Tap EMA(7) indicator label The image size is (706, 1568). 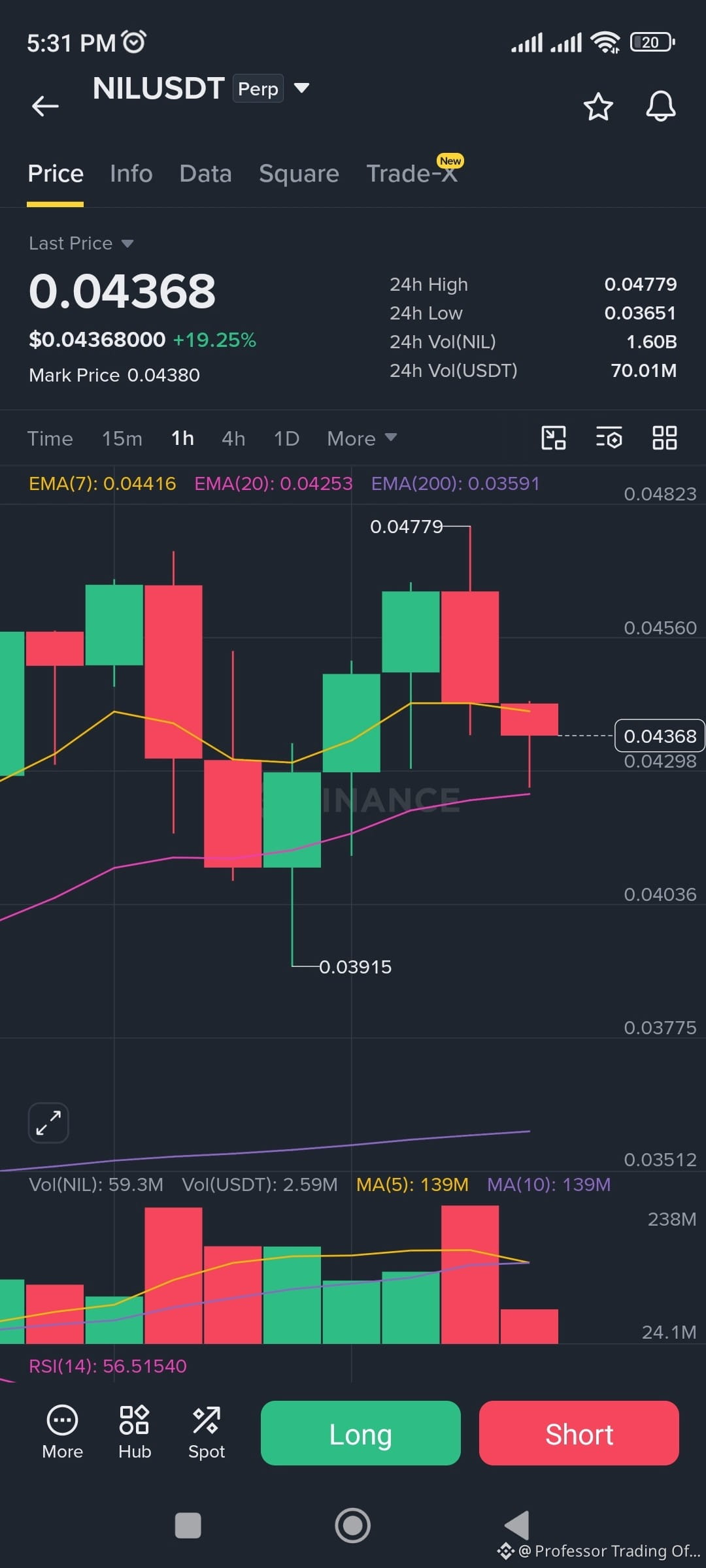(x=103, y=483)
